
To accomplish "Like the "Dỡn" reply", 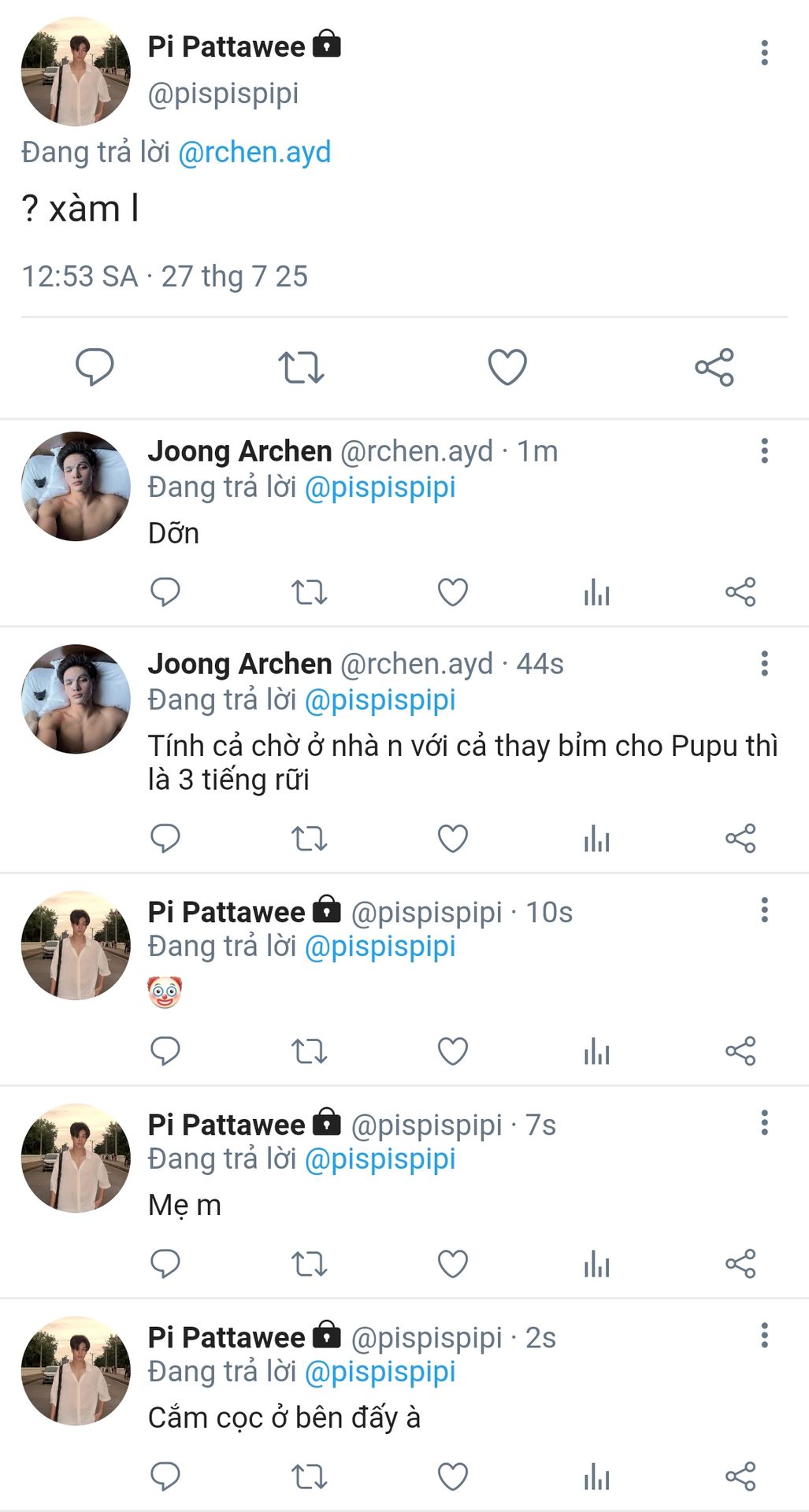I will tap(453, 592).
